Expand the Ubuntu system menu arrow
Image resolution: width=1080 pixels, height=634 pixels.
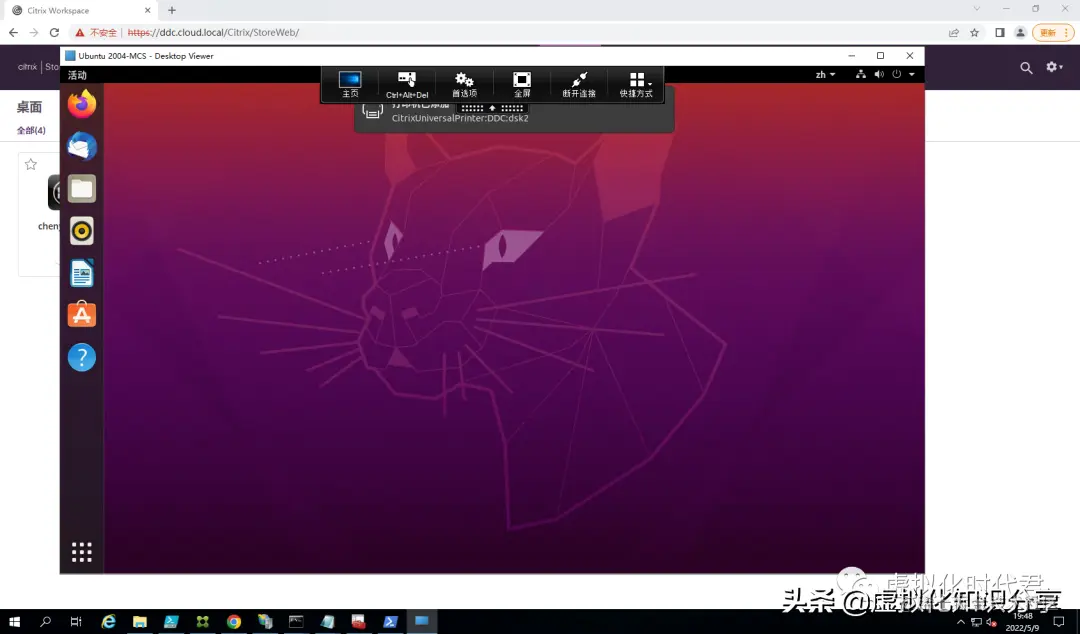[912, 74]
